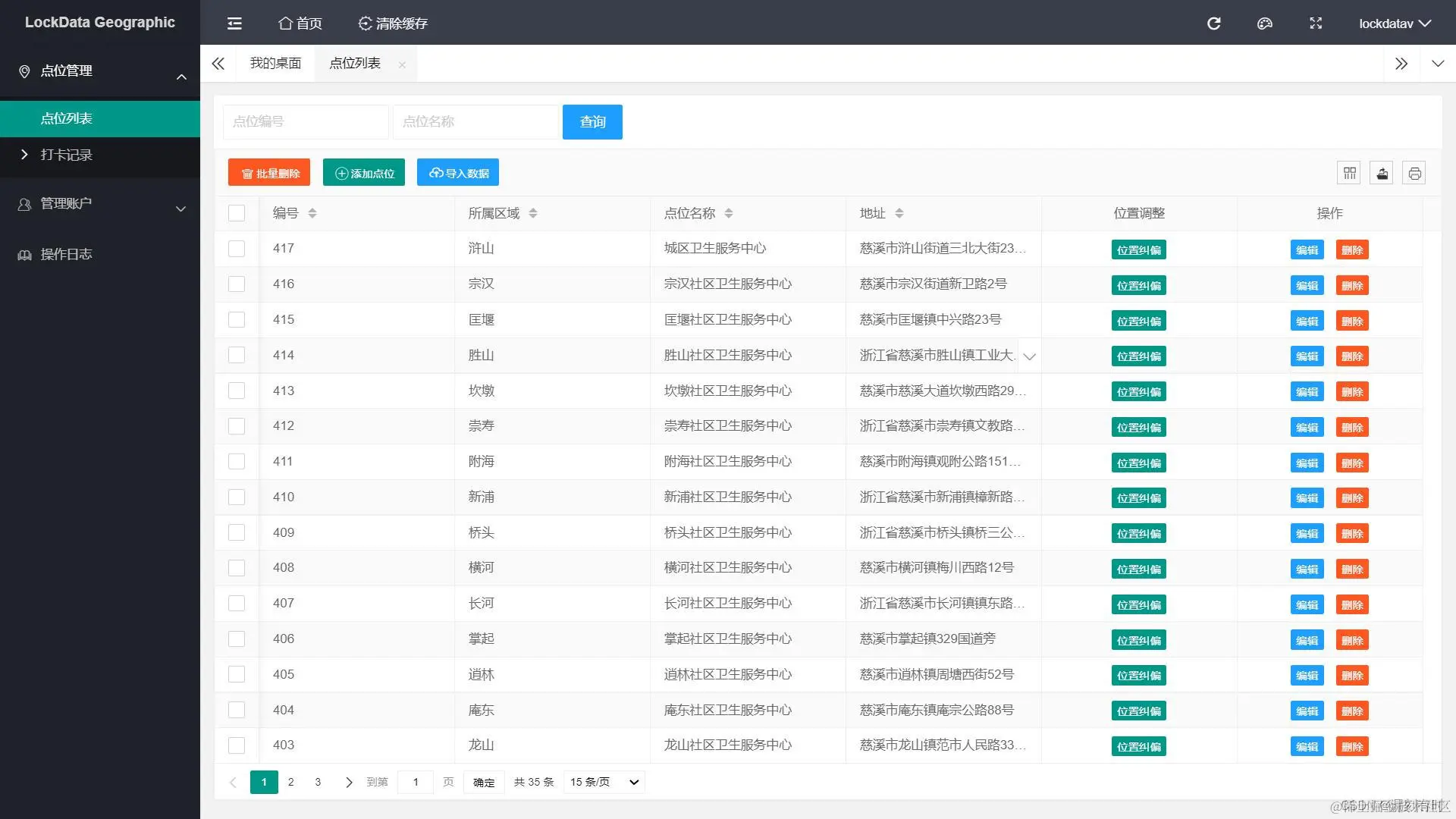Switch to the 我的桌面 tab
This screenshot has width=1456, height=819.
pyautogui.click(x=275, y=64)
